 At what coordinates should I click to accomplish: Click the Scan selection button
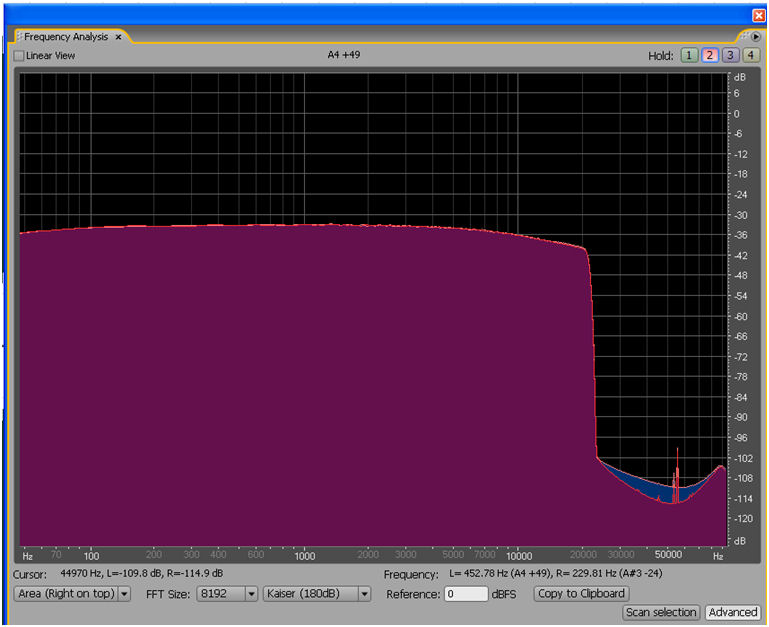coord(661,612)
